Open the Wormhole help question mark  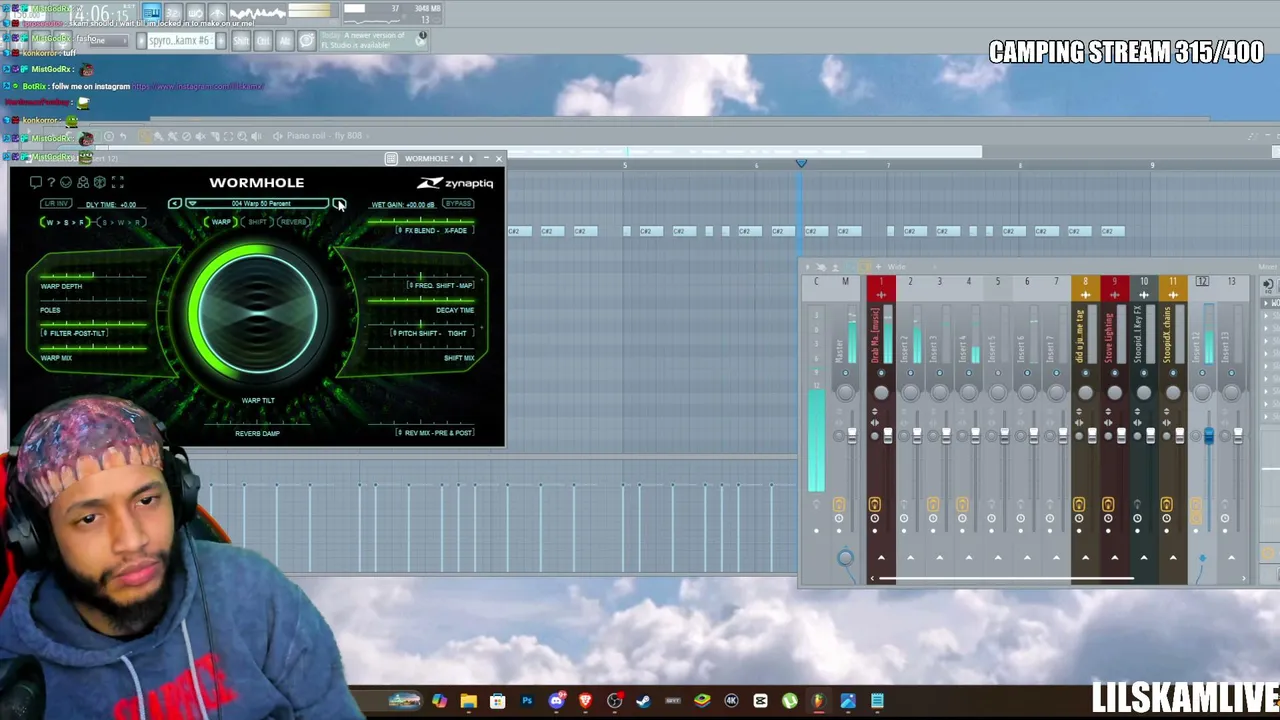[x=51, y=182]
